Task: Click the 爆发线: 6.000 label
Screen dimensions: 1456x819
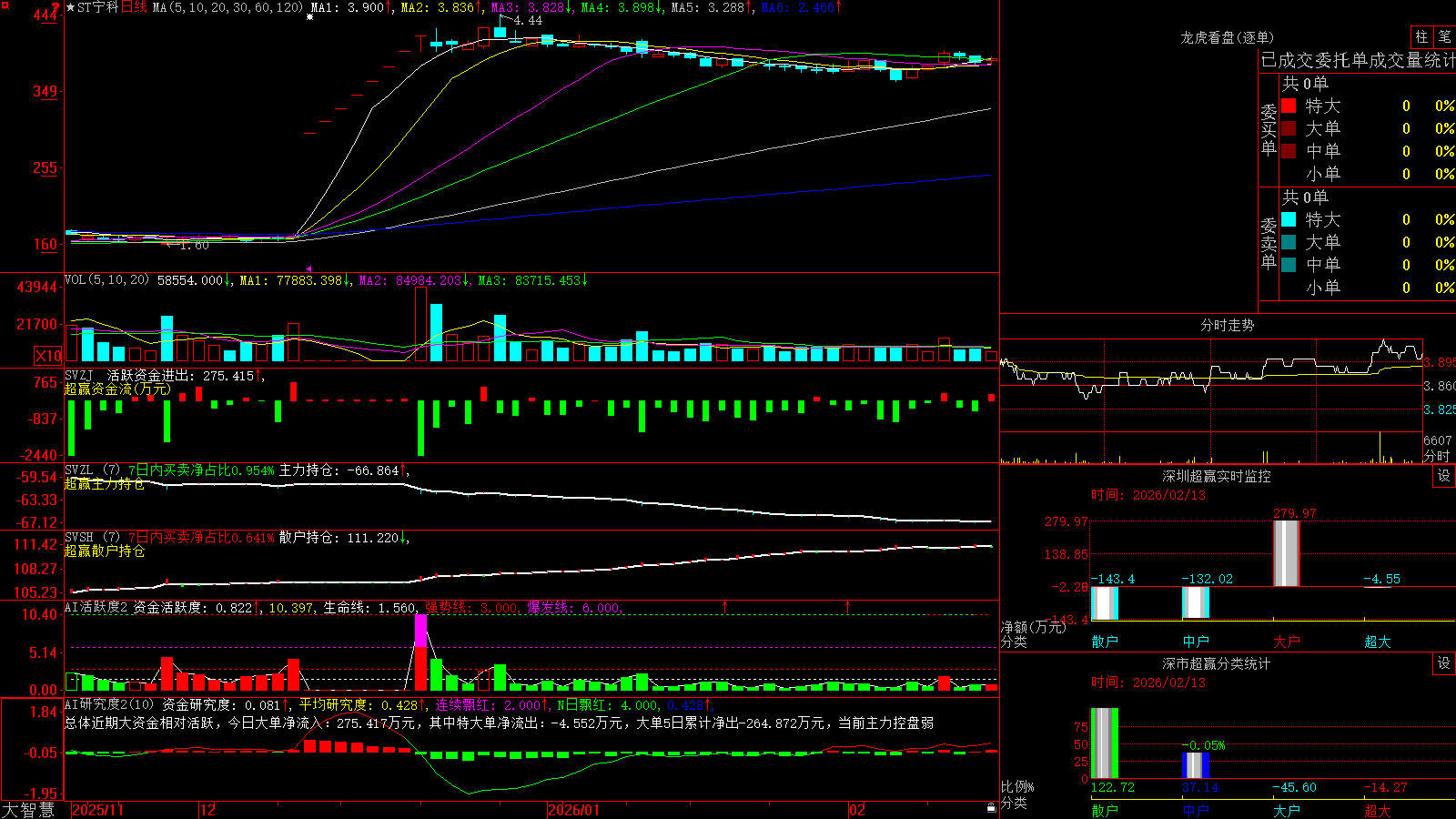Action: (573, 608)
